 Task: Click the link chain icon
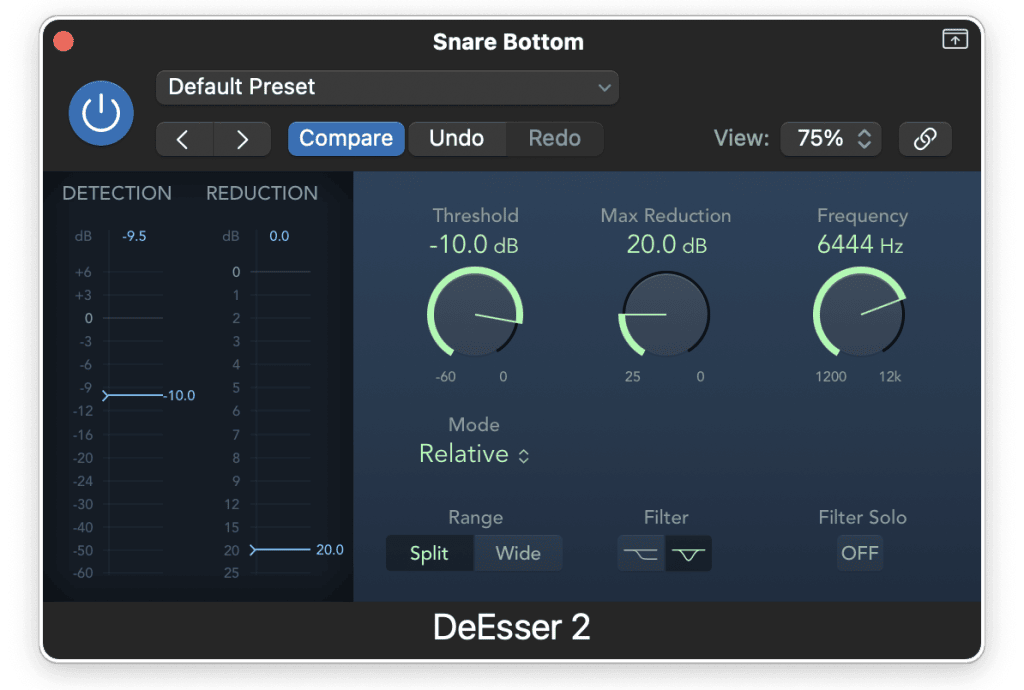(925, 139)
